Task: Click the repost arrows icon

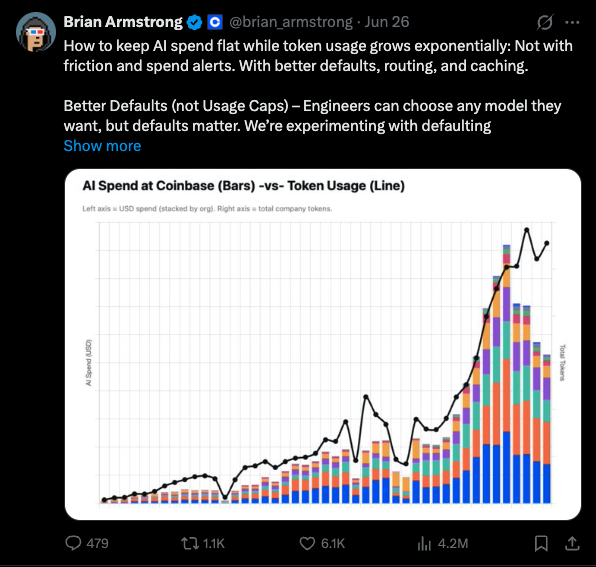Action: pyautogui.click(x=190, y=543)
